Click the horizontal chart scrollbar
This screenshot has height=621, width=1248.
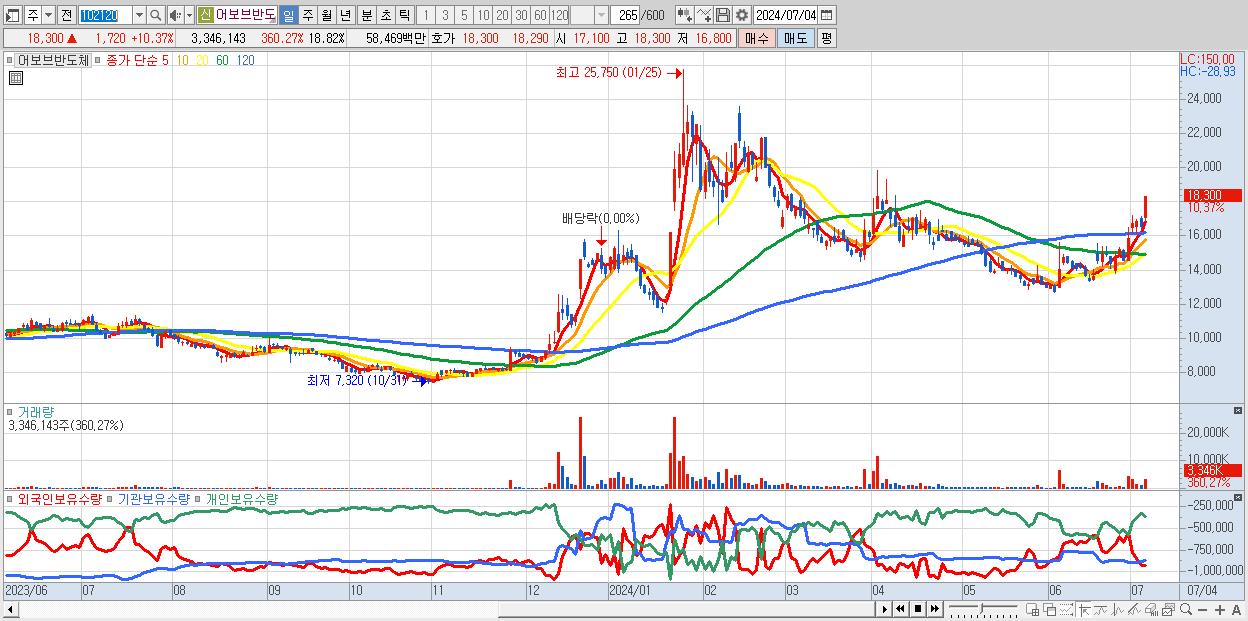(x=438, y=608)
